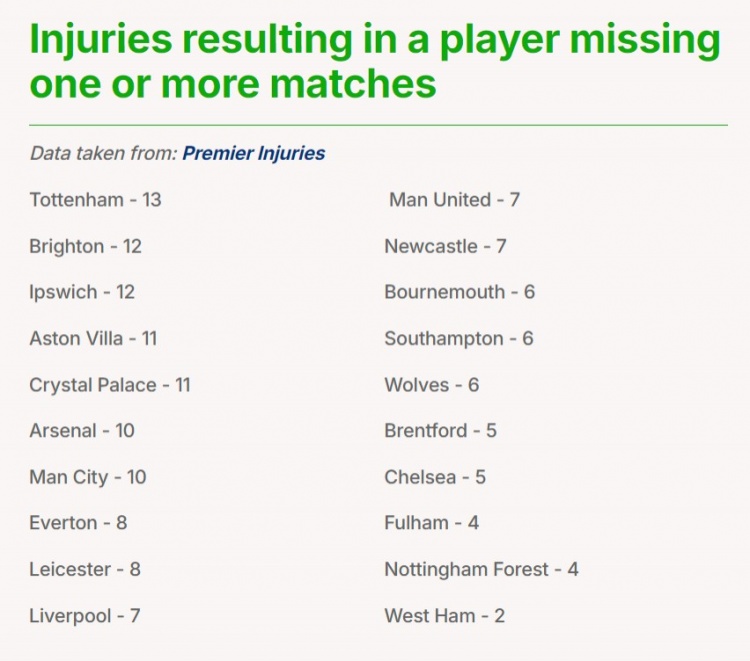
Task: Click the Aston Villa - 11 entry
Action: 93,339
